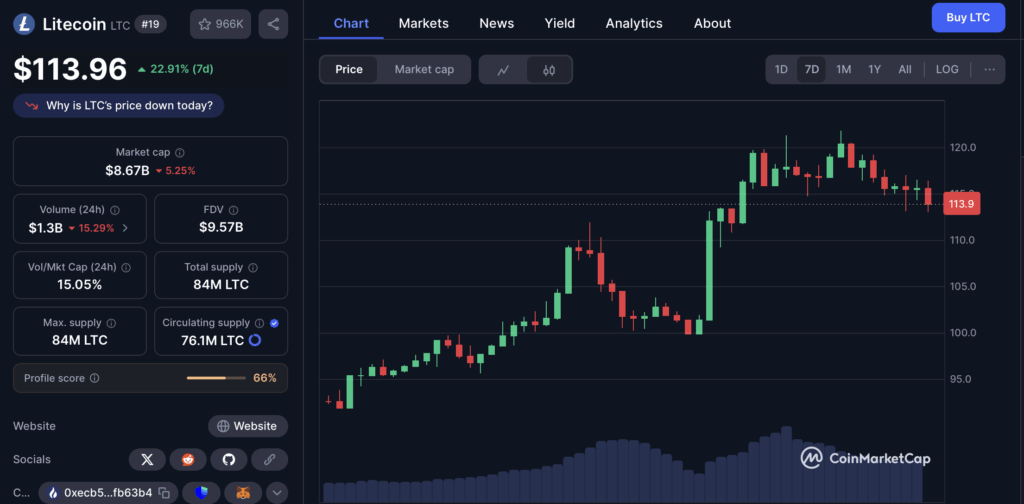1024x504 pixels.
Task: Click the 15.05% Vol/Mkt Cap value
Action: 79,285
